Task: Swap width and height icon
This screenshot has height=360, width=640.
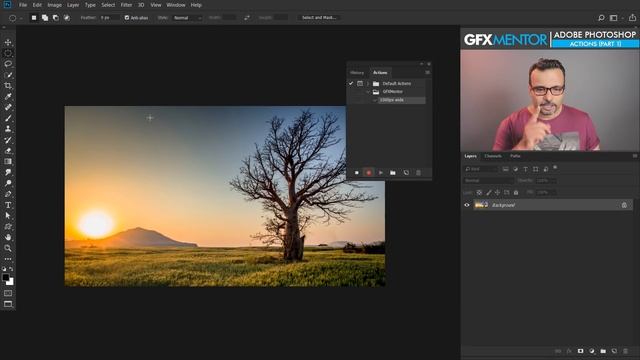Action: [x=247, y=18]
